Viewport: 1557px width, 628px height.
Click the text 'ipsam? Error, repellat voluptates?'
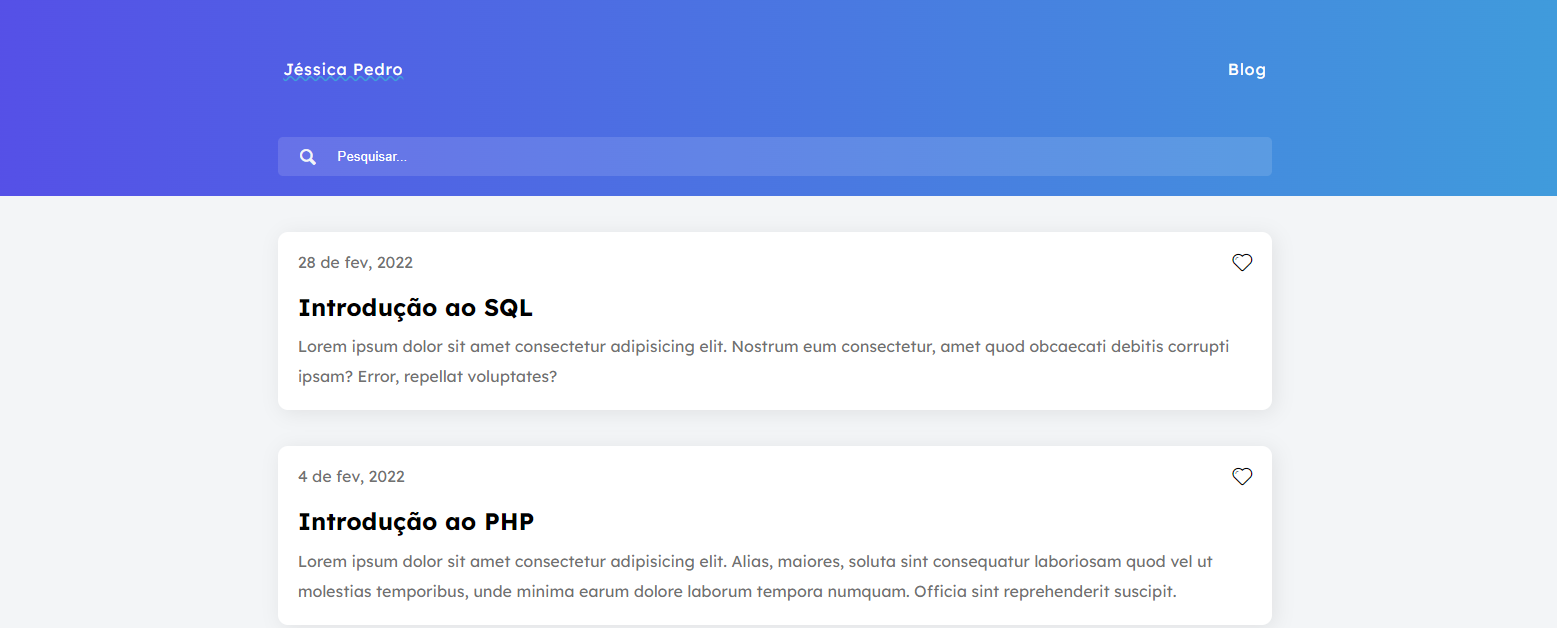pyautogui.click(x=427, y=377)
